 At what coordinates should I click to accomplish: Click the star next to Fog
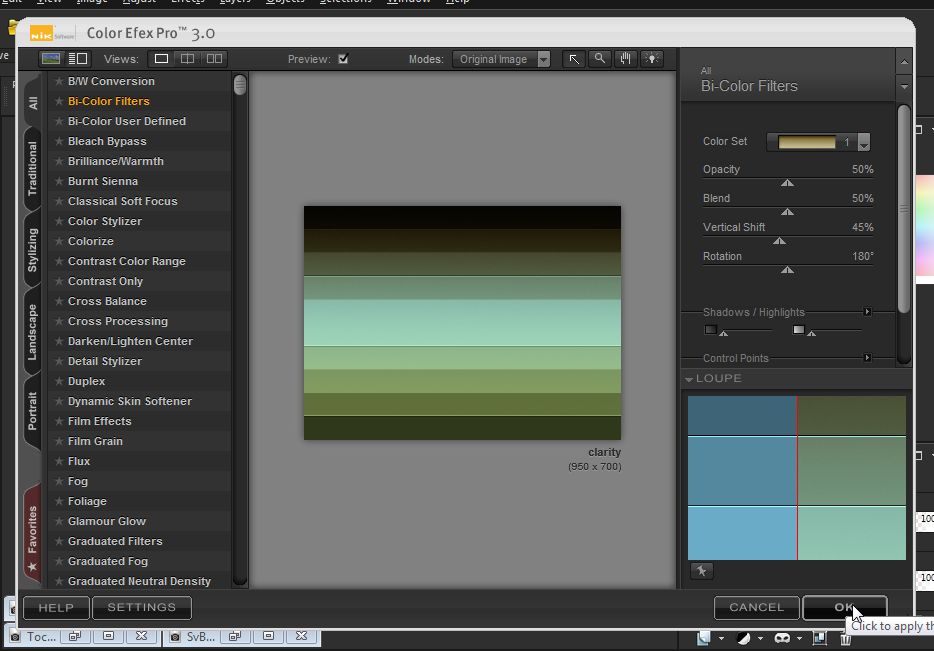point(59,481)
